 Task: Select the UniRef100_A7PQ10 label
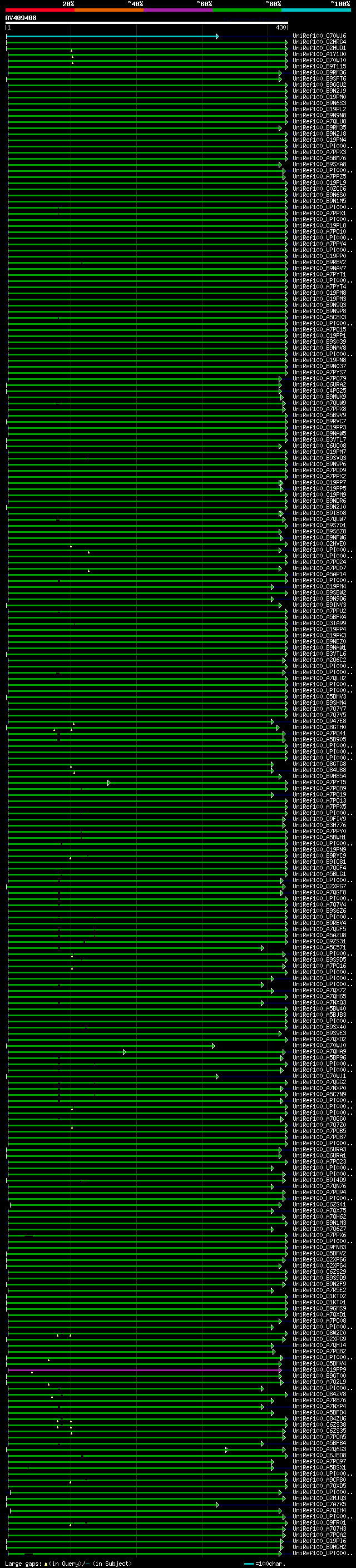319,232
